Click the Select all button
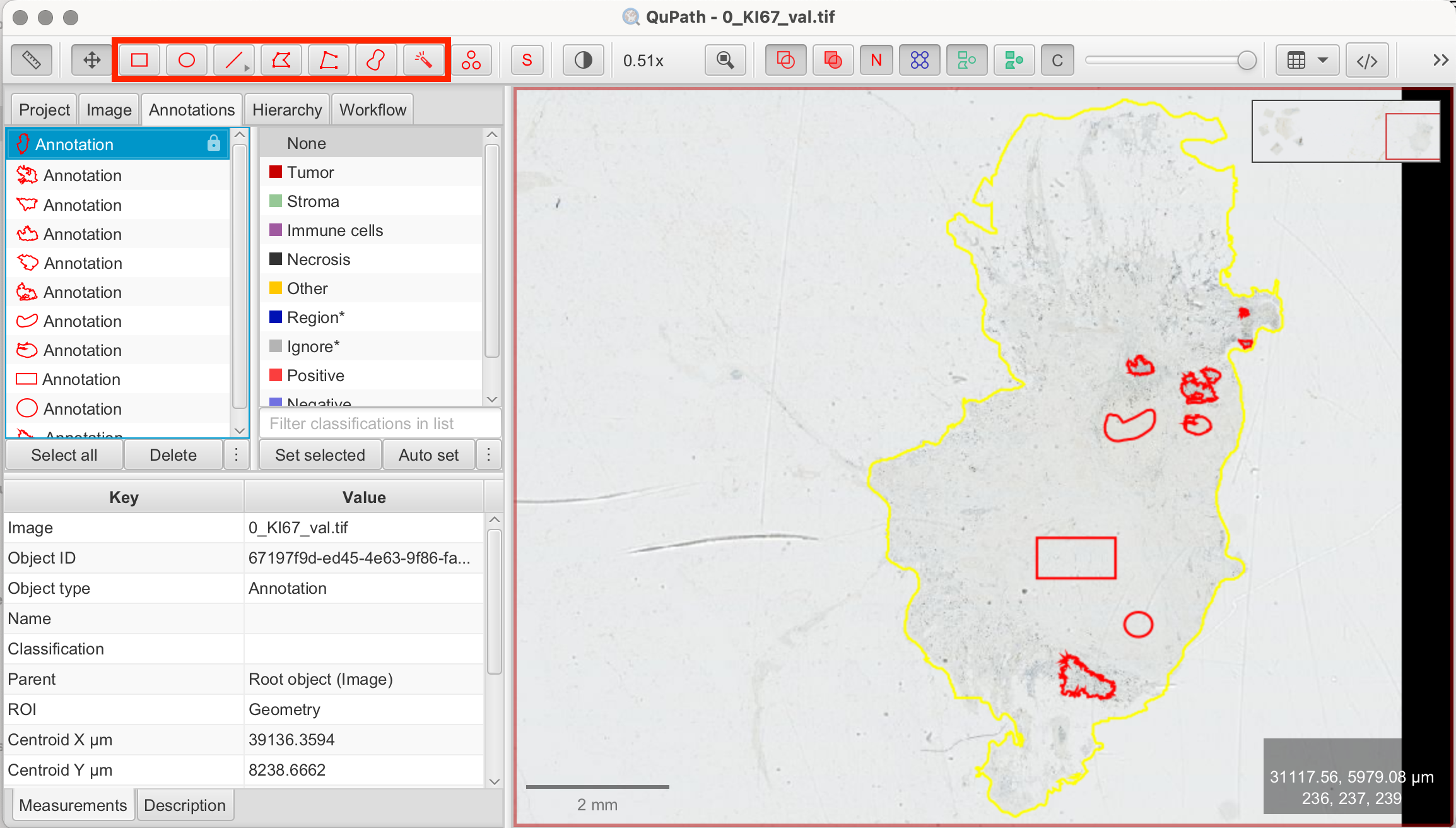1456x828 pixels. (64, 455)
